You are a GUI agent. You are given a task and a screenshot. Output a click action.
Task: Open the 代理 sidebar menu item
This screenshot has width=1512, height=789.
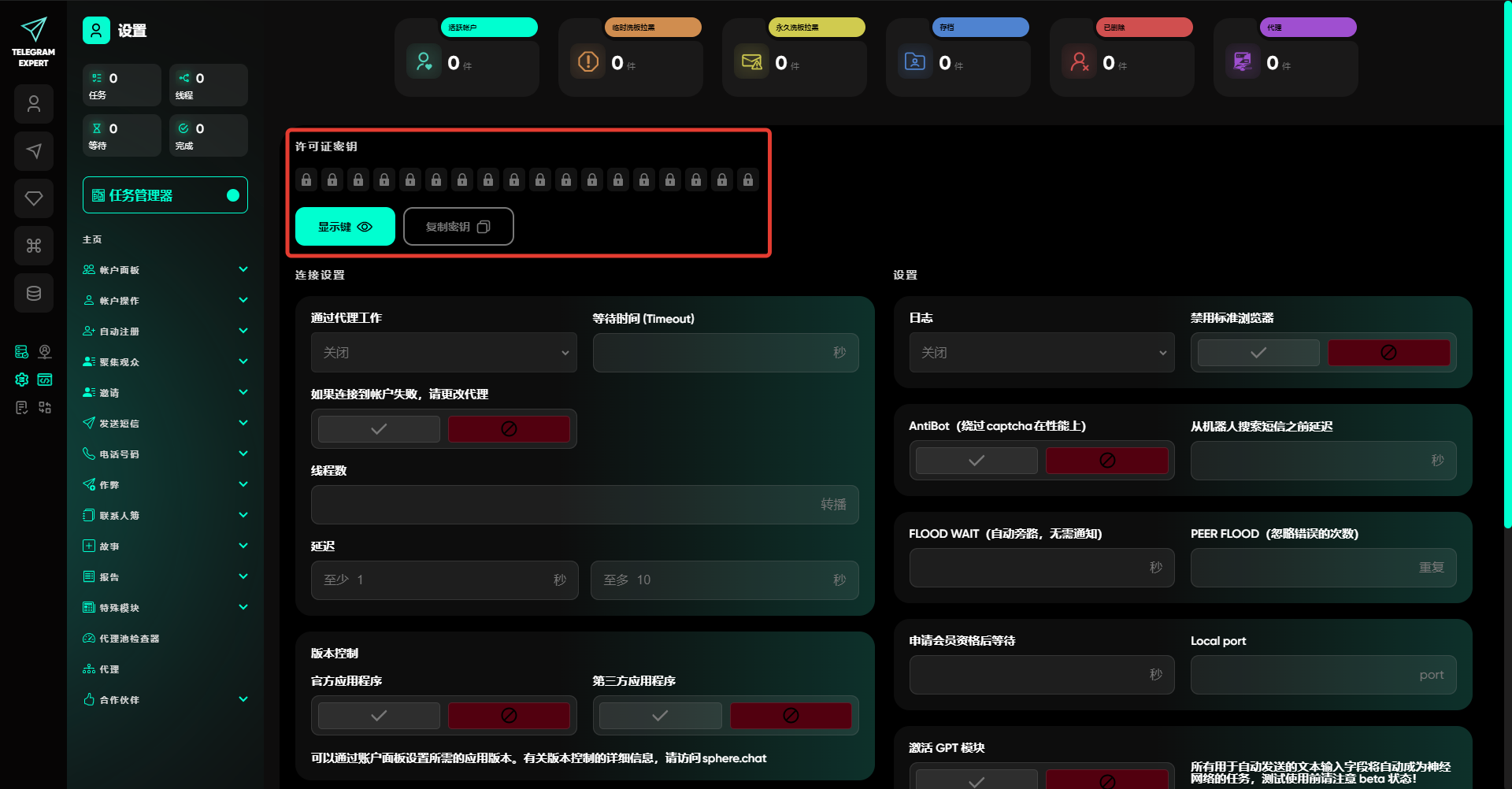click(x=109, y=669)
